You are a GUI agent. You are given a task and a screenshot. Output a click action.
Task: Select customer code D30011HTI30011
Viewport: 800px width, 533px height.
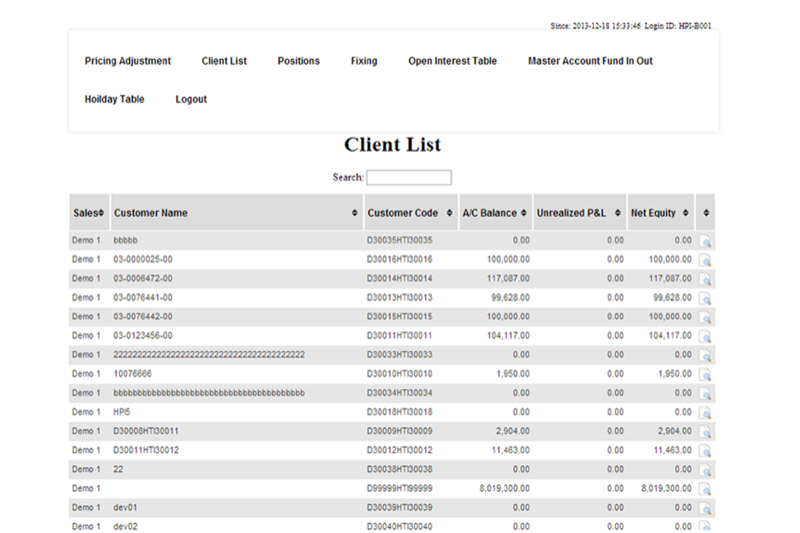pyautogui.click(x=399, y=336)
